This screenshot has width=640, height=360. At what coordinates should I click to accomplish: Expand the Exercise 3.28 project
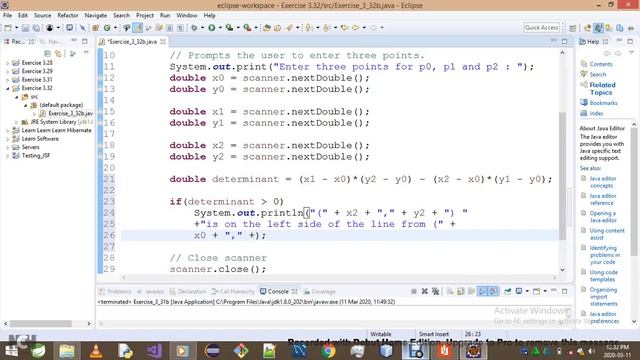(7, 63)
